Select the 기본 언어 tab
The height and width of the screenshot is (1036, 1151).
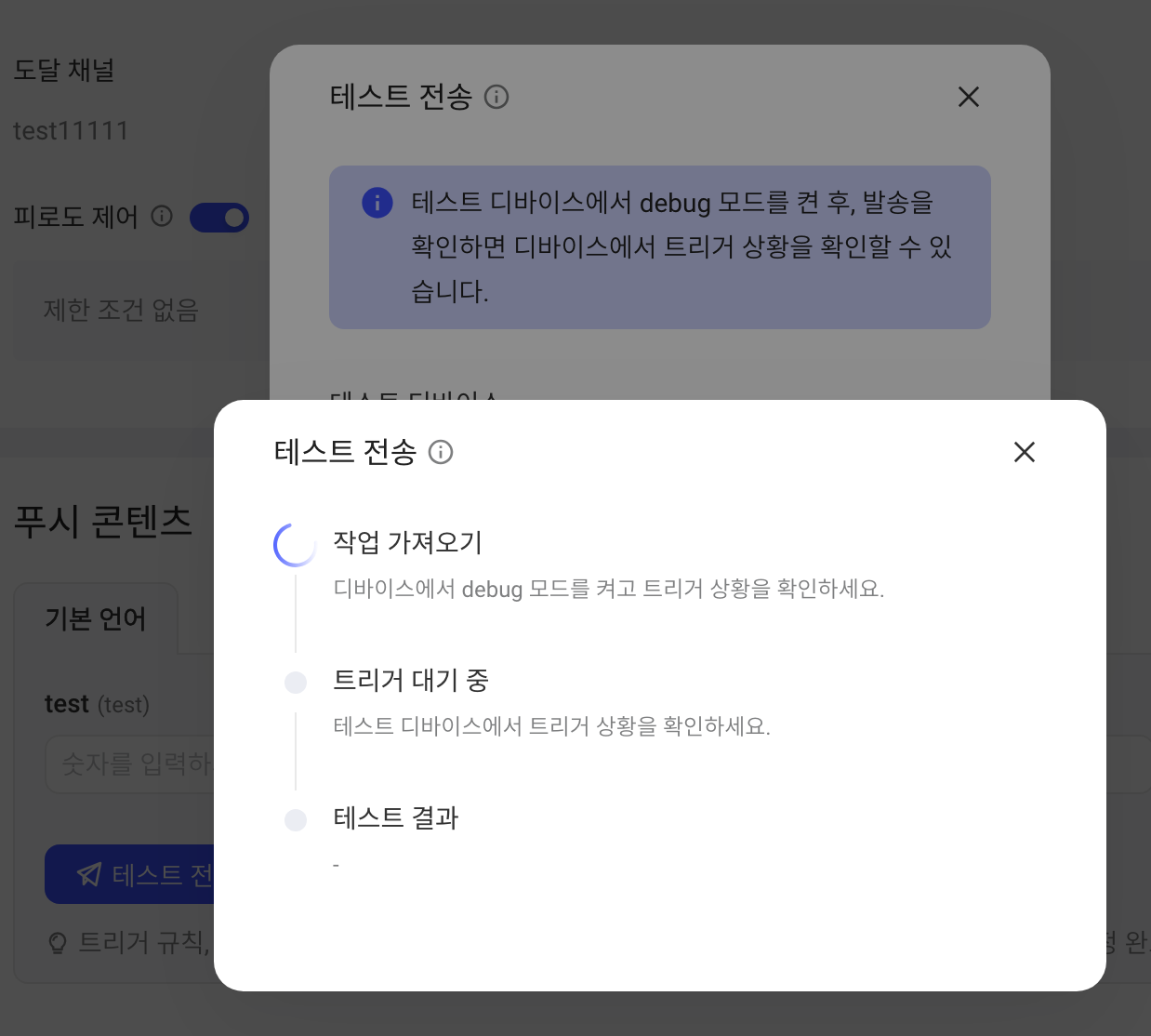tap(96, 618)
